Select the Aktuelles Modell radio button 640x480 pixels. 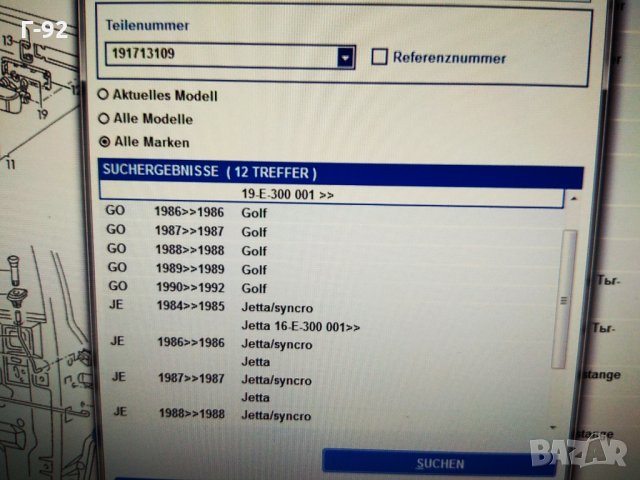point(105,96)
